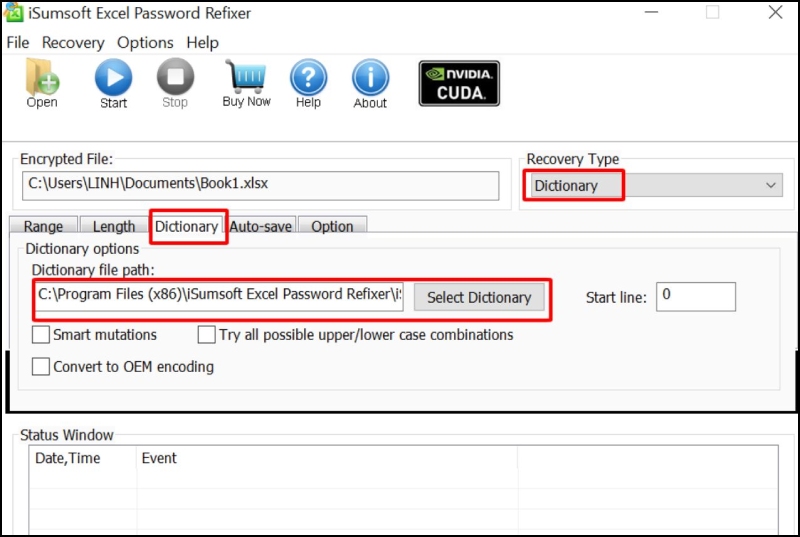
Task: Enable Smart mutations checkbox
Action: click(41, 335)
